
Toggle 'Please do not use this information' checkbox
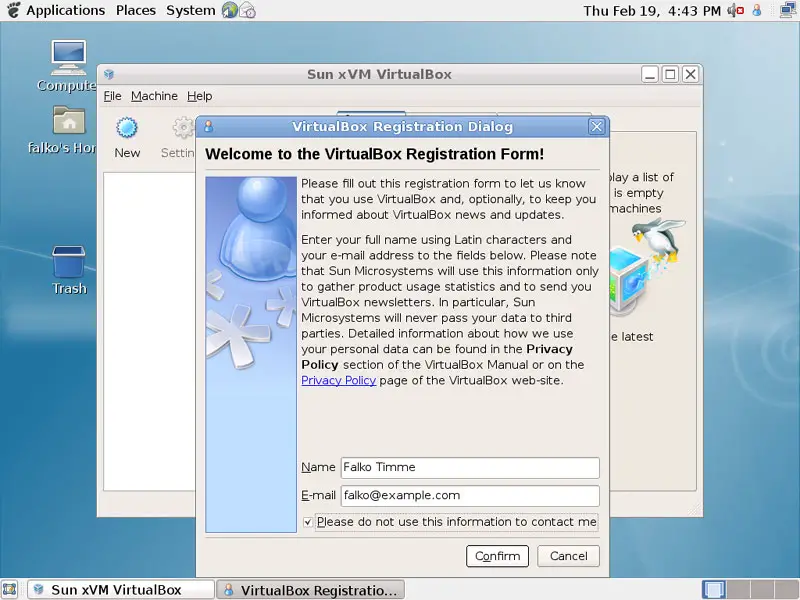[x=308, y=522]
